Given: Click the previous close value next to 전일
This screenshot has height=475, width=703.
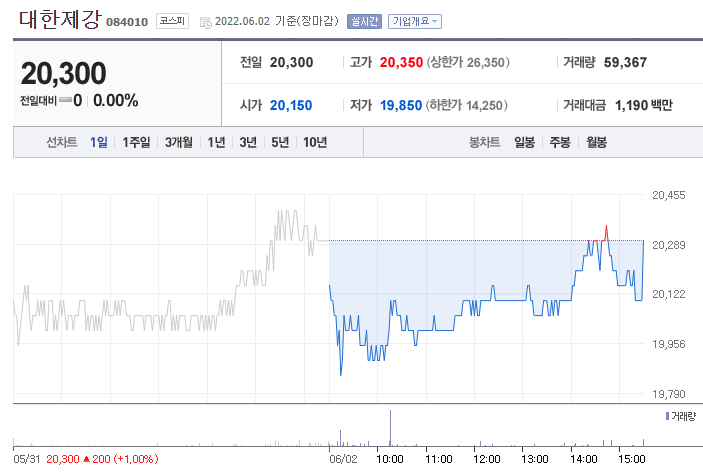Looking at the screenshot, I should tap(291, 62).
